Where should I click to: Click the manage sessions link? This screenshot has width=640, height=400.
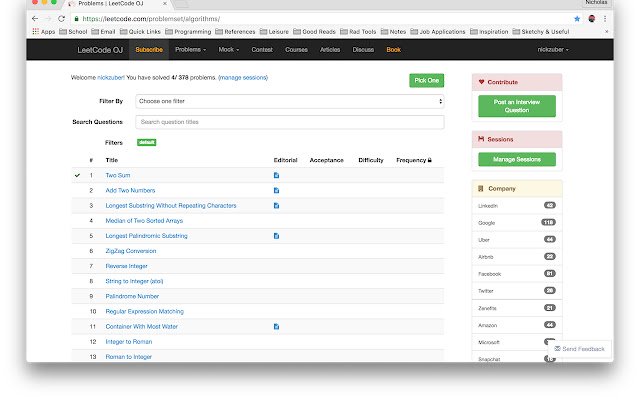tap(243, 78)
